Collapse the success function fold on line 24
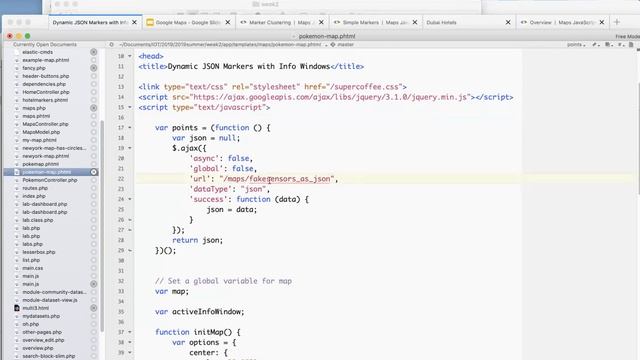 [x=130, y=199]
